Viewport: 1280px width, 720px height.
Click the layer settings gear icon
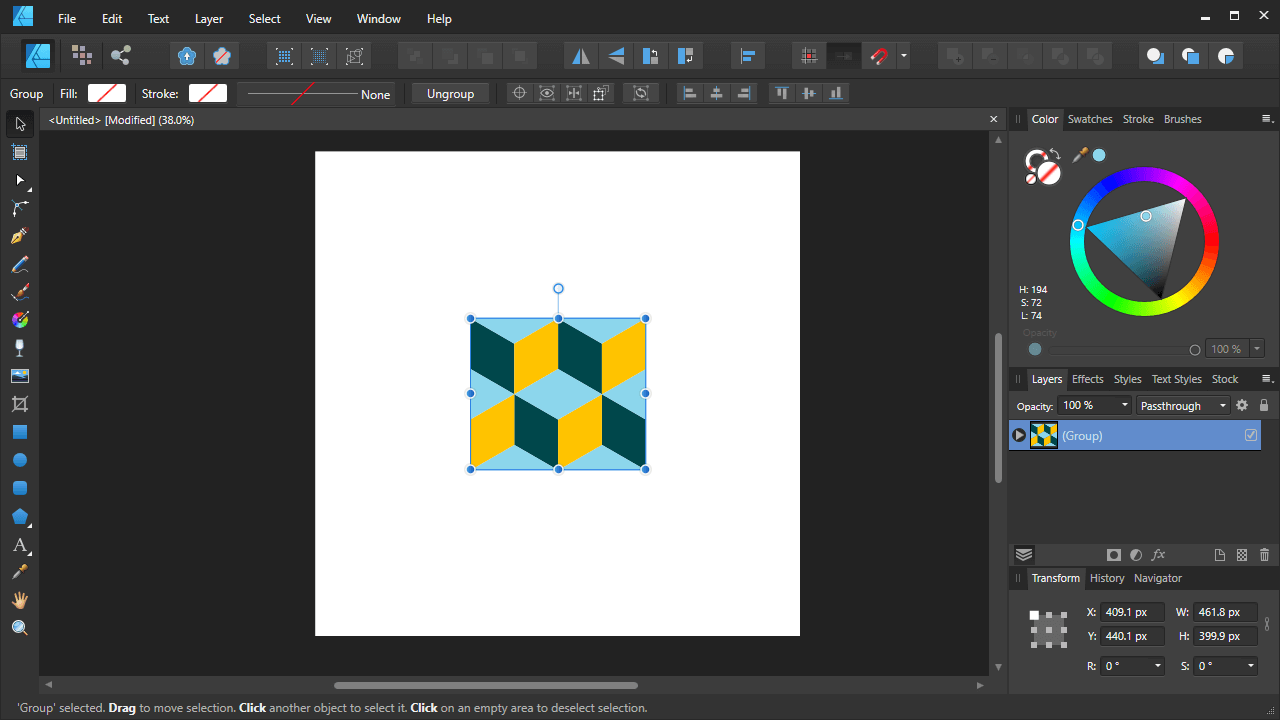(x=1242, y=405)
